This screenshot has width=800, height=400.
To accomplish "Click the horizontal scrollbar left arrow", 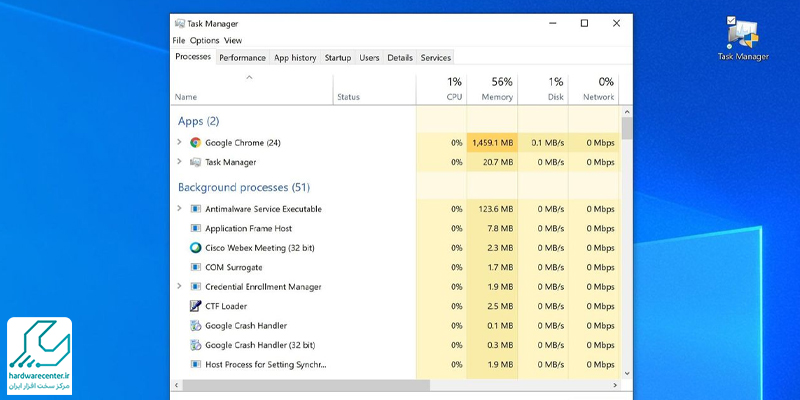I will pyautogui.click(x=177, y=385).
